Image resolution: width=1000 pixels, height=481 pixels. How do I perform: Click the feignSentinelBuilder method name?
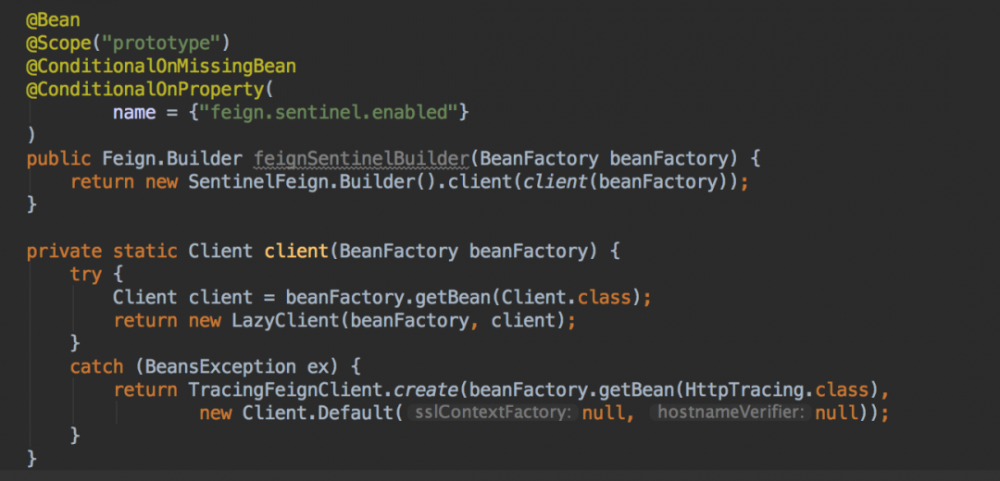click(362, 159)
